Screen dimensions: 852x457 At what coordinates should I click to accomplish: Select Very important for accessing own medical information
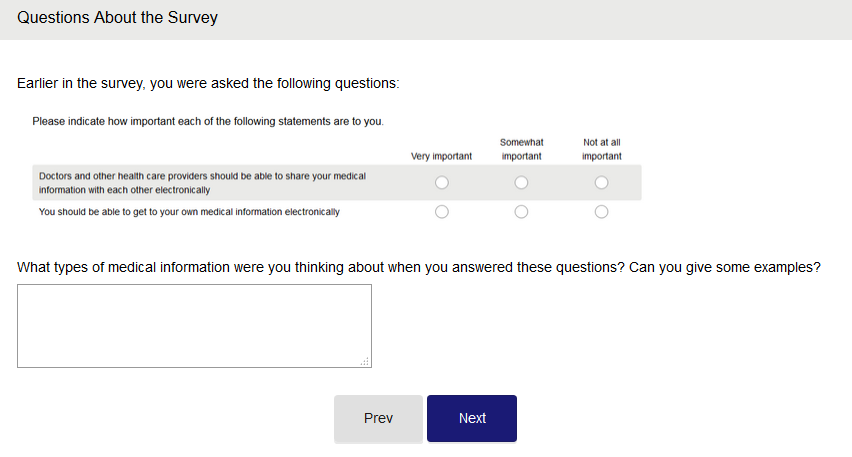pyautogui.click(x=442, y=212)
